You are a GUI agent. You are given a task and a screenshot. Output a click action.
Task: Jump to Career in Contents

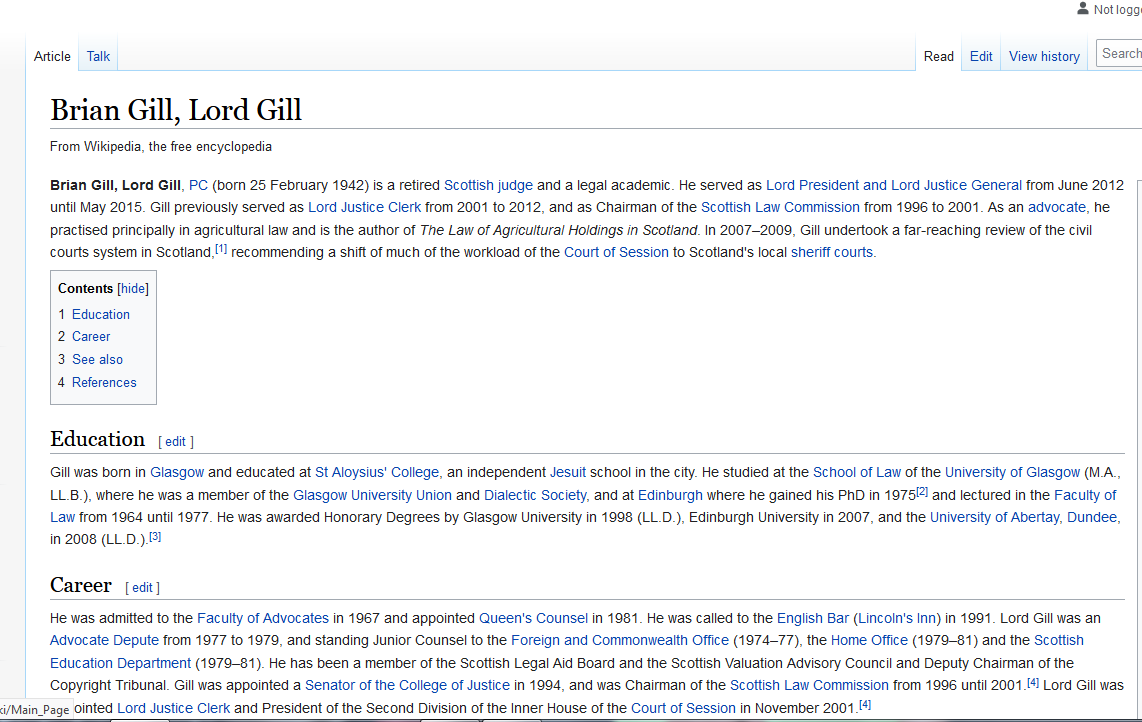91,337
